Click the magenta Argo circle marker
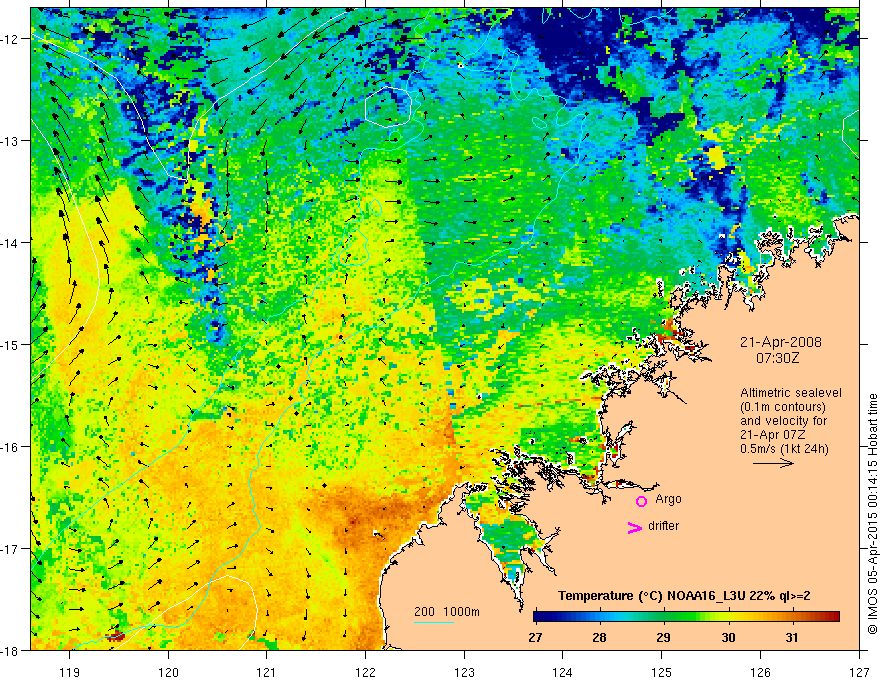 coord(641,501)
